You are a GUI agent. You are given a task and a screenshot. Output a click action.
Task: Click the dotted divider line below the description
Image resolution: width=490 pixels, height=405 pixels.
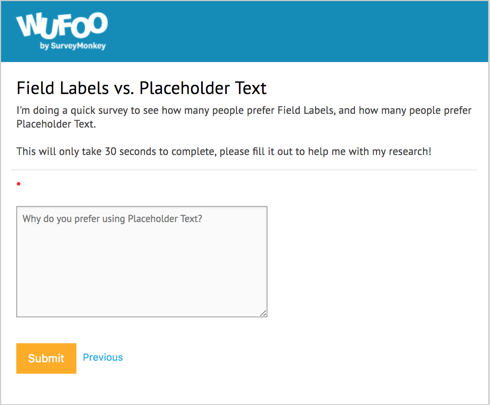click(245, 170)
